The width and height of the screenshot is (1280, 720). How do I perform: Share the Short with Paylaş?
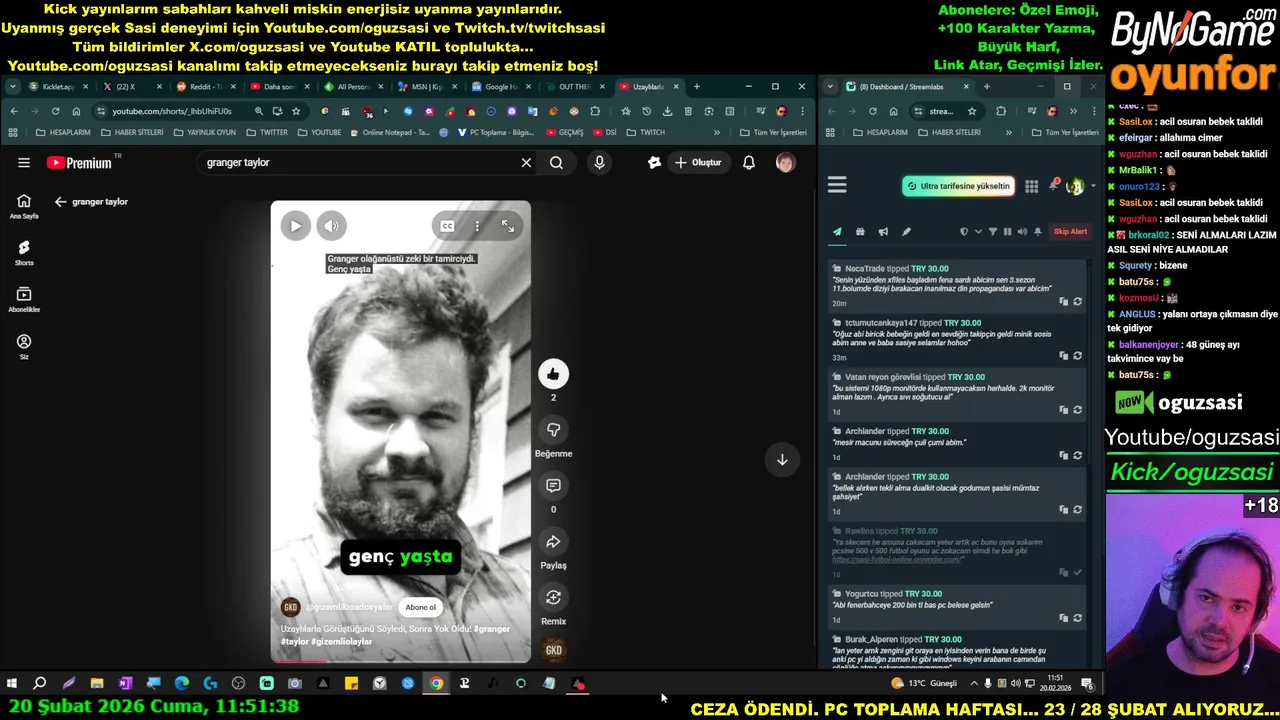[x=553, y=542]
